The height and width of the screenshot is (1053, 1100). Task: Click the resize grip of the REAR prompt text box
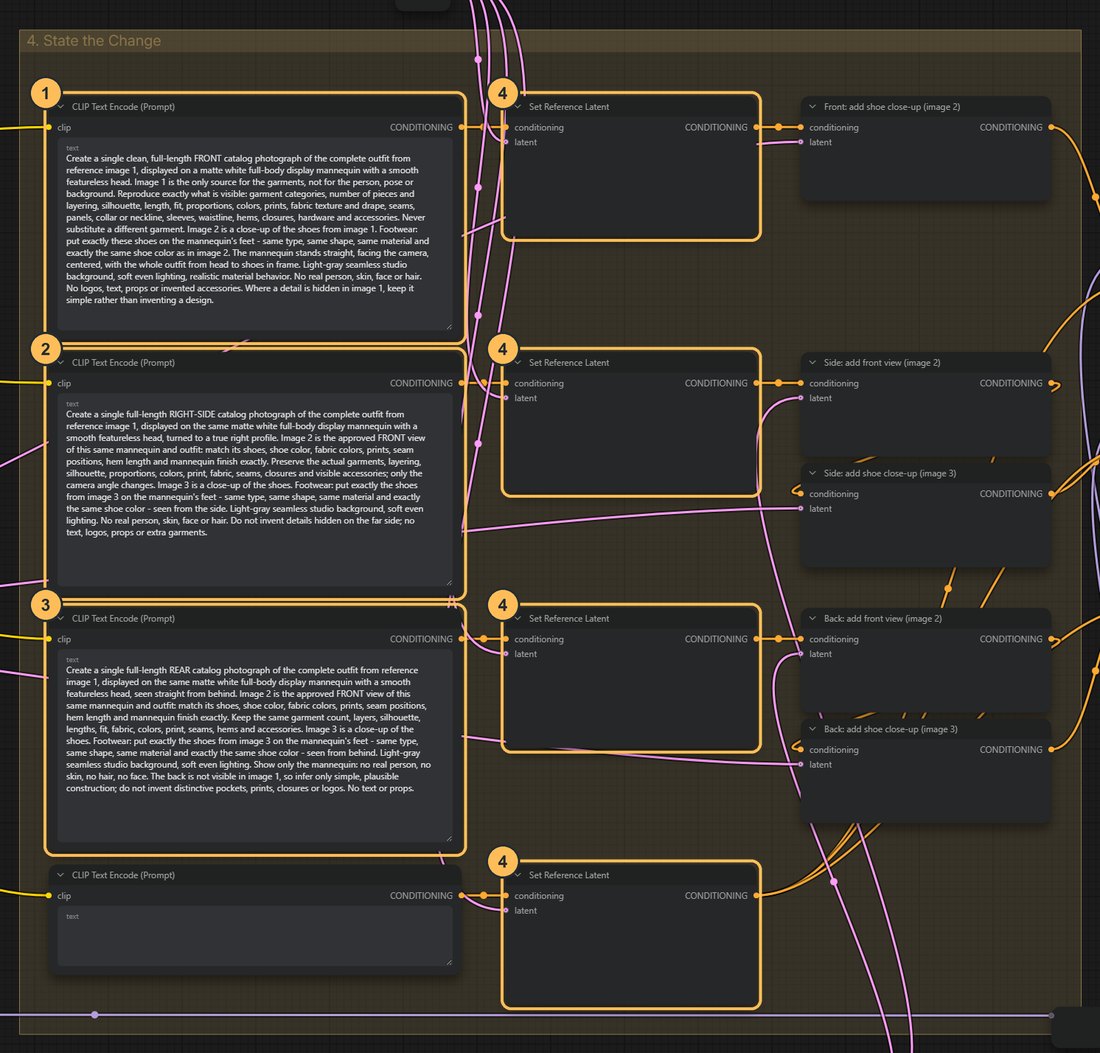pos(448,838)
